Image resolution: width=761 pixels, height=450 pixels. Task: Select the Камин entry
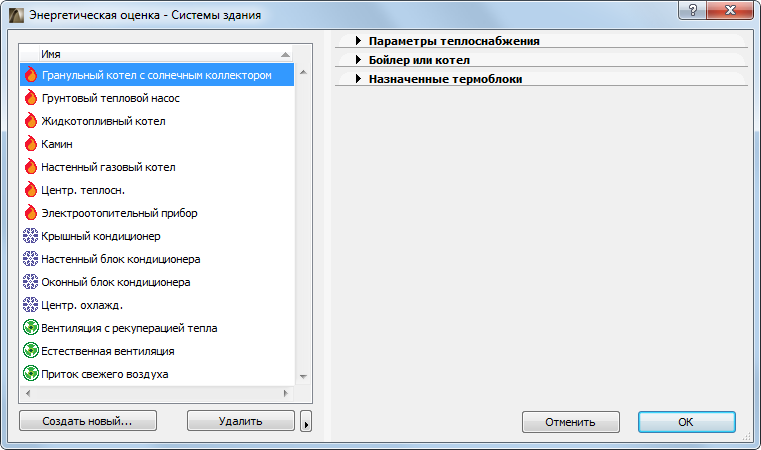tap(157, 144)
